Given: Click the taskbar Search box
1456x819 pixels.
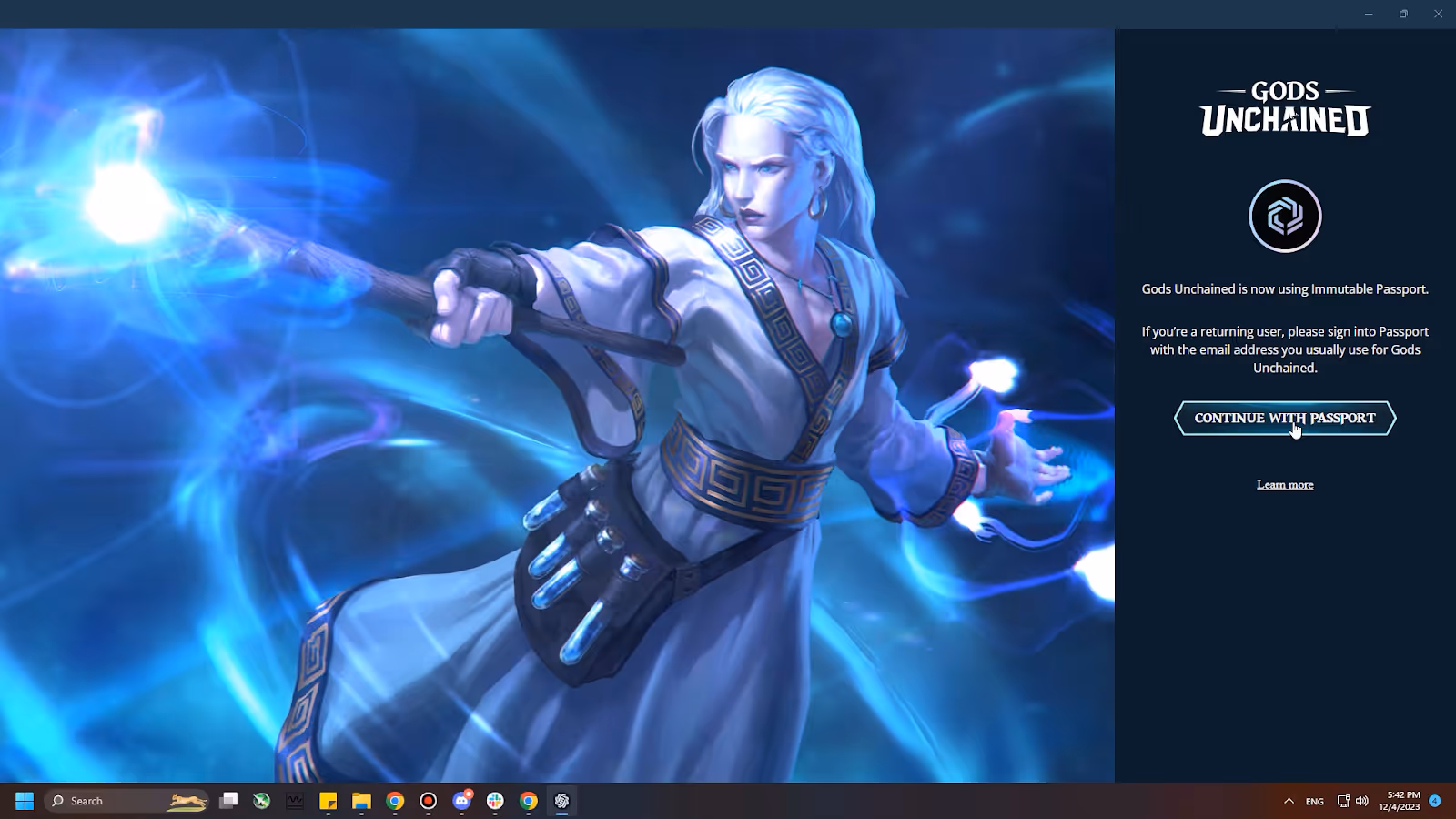Looking at the screenshot, I should click(x=126, y=801).
